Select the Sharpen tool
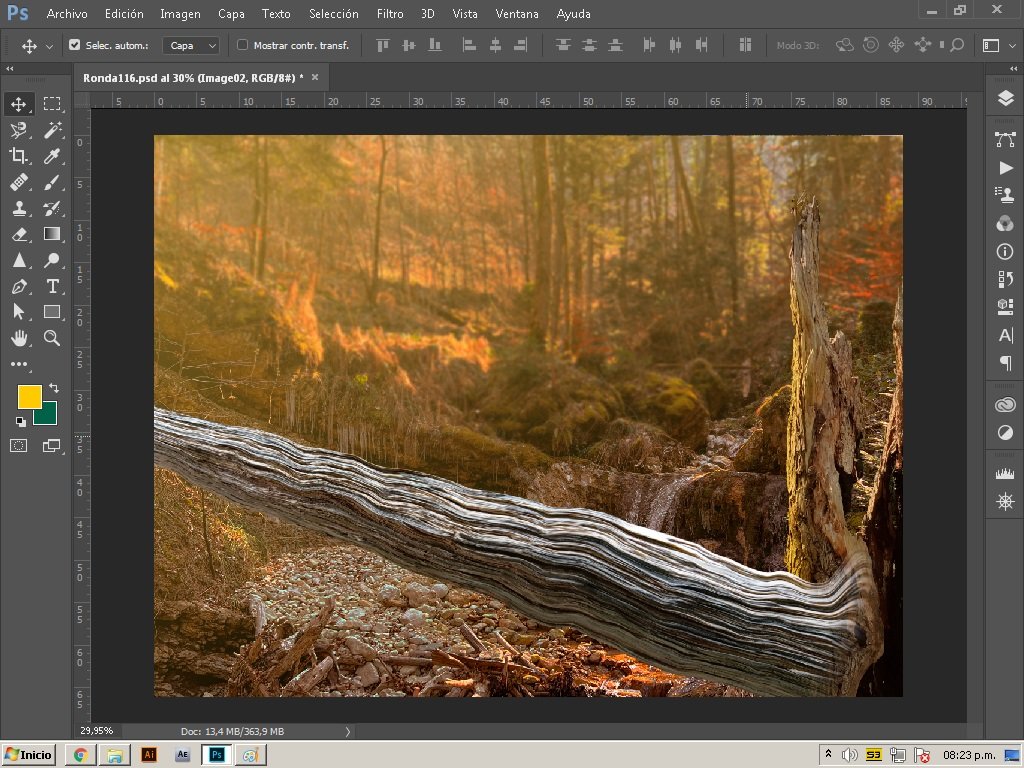This screenshot has width=1024, height=768. 18,261
